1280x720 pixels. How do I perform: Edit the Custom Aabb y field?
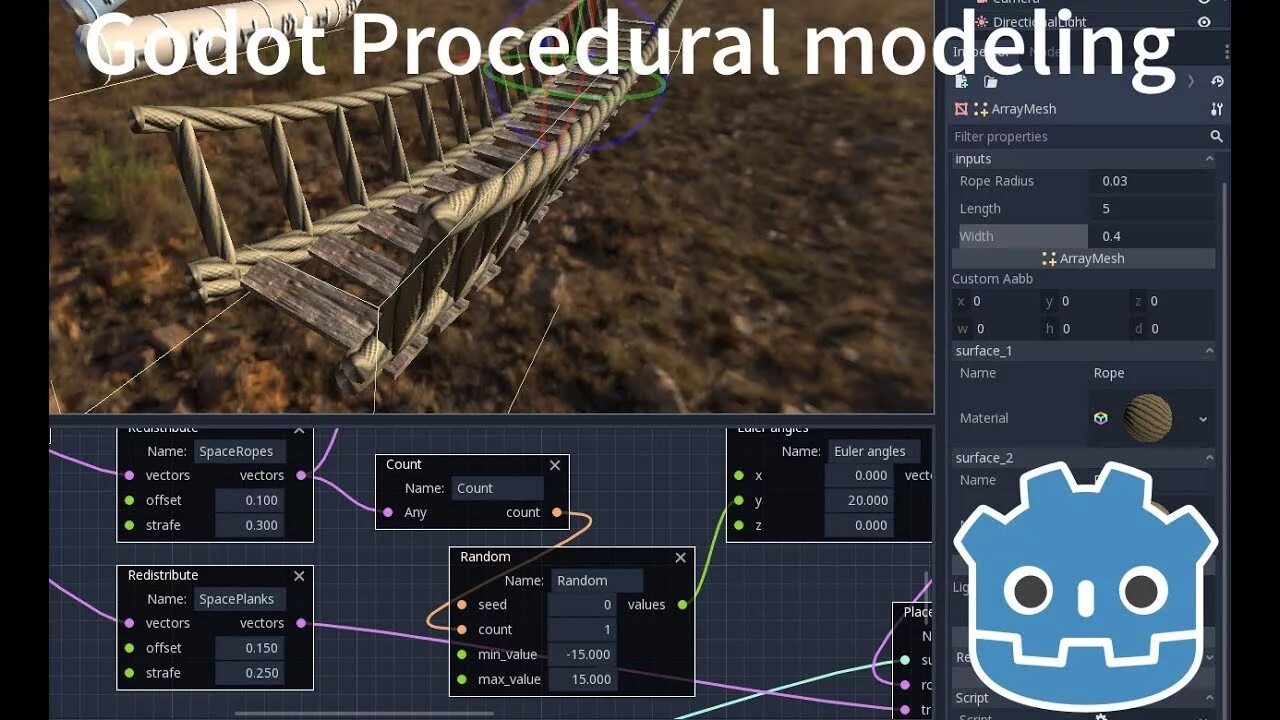pyautogui.click(x=1084, y=301)
